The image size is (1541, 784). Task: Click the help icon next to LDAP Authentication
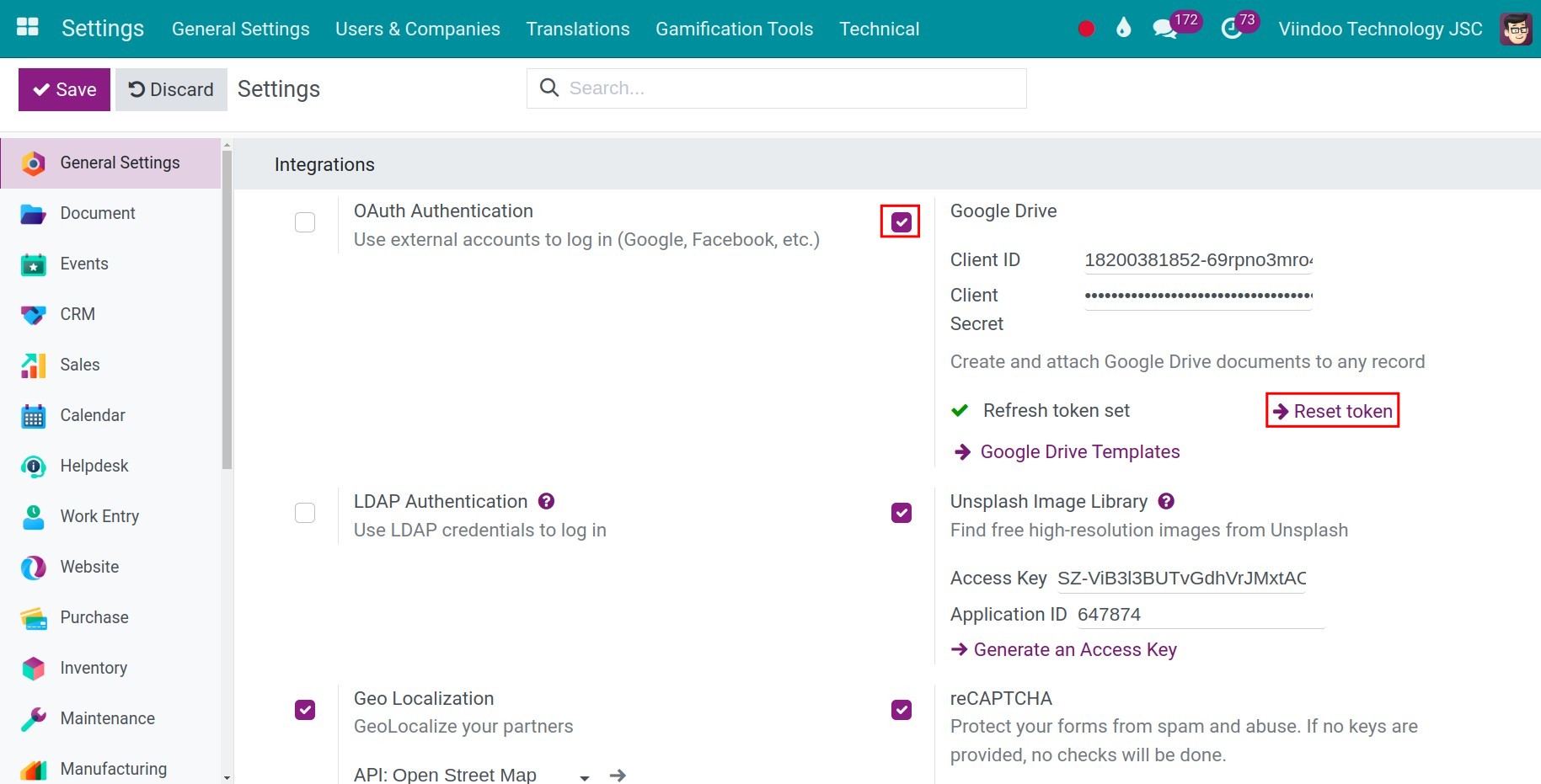pyautogui.click(x=546, y=501)
